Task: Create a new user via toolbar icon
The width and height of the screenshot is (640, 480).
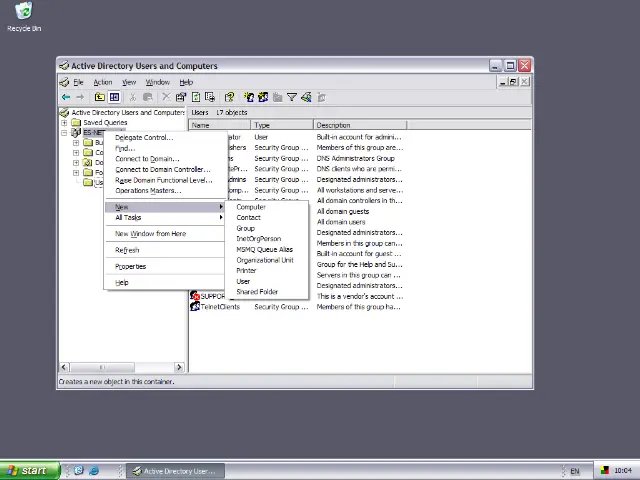Action: pos(249,97)
